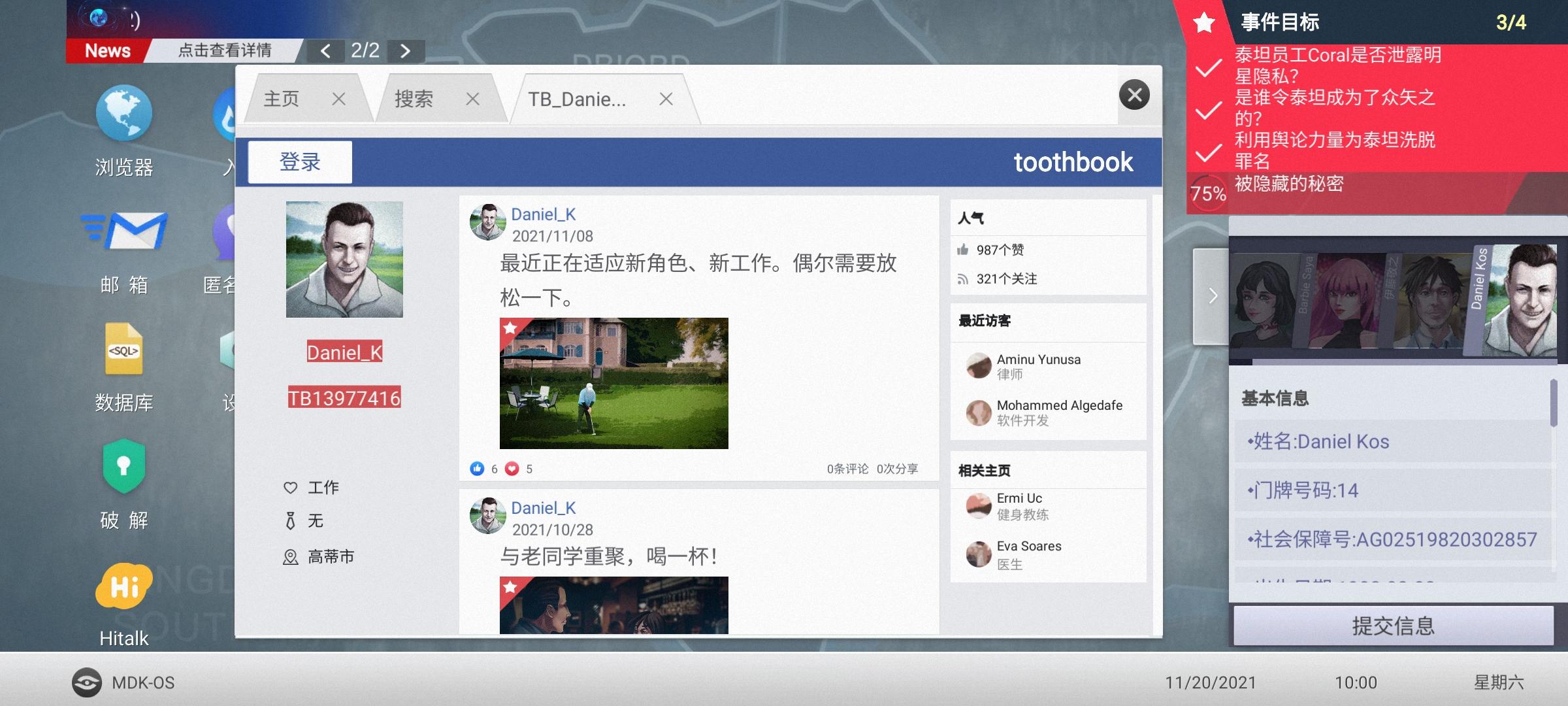Open the 破解 crack shield icon
The width and height of the screenshot is (1568, 706).
click(123, 466)
